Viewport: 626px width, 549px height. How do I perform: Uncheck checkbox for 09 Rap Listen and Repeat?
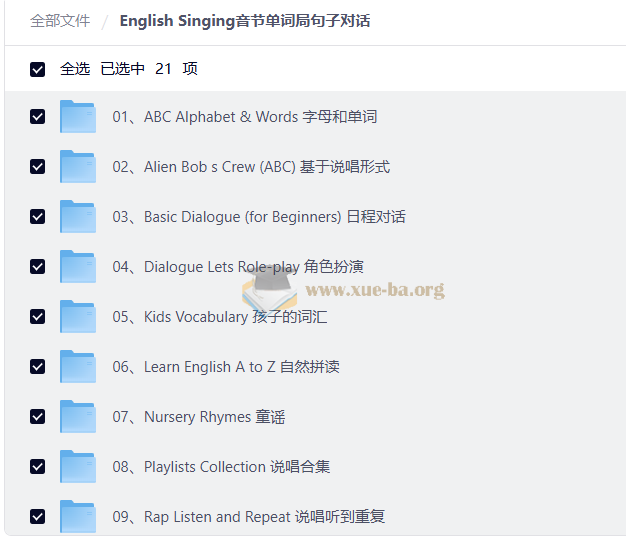(x=38, y=516)
